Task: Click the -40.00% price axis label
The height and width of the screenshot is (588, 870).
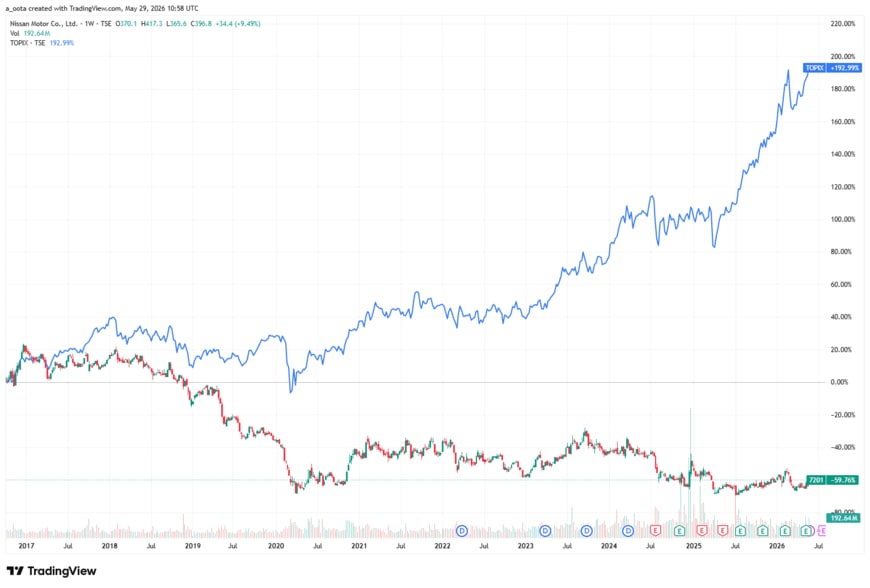Action: tap(842, 447)
